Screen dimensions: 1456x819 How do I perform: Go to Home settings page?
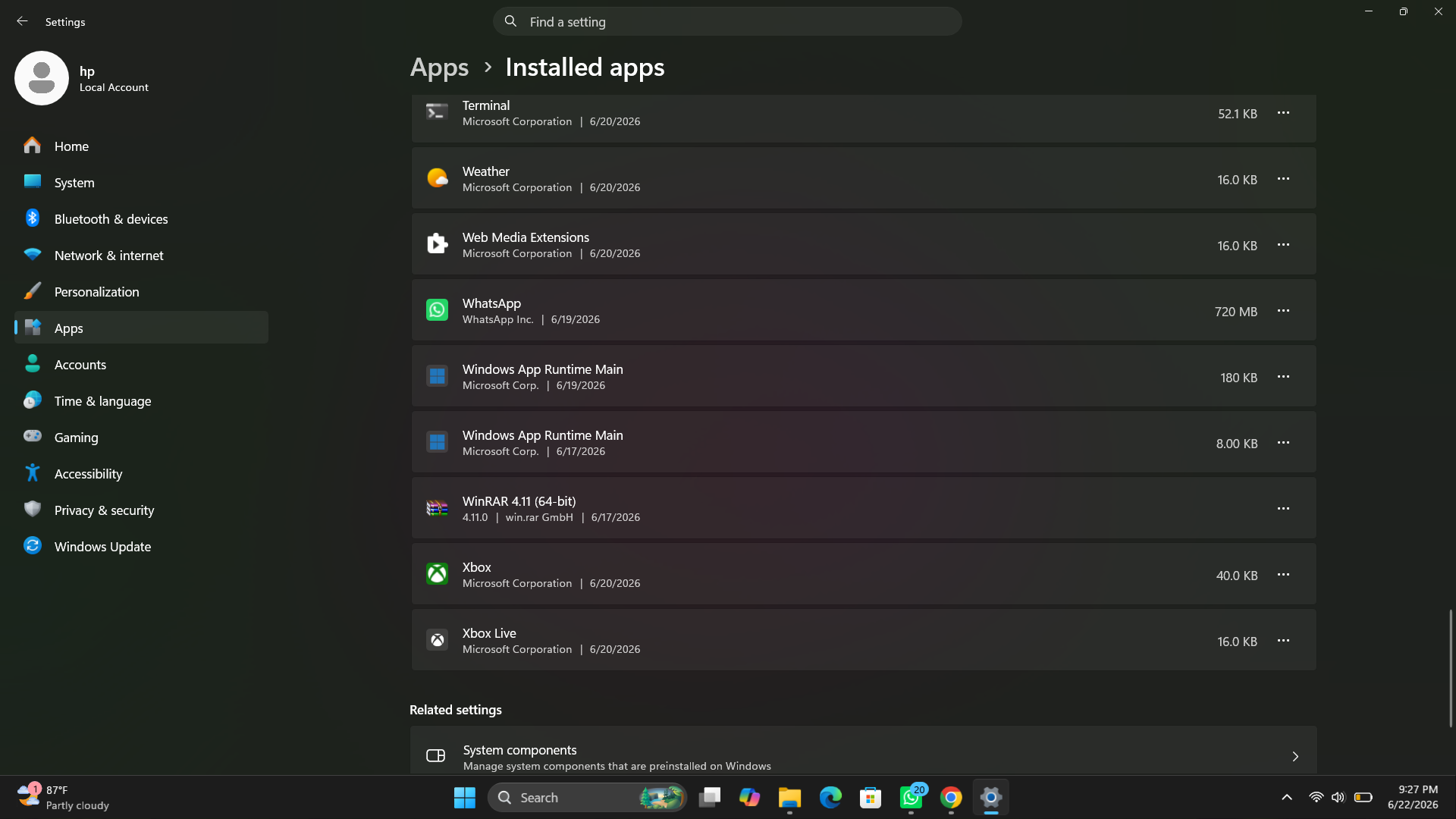tap(141, 146)
